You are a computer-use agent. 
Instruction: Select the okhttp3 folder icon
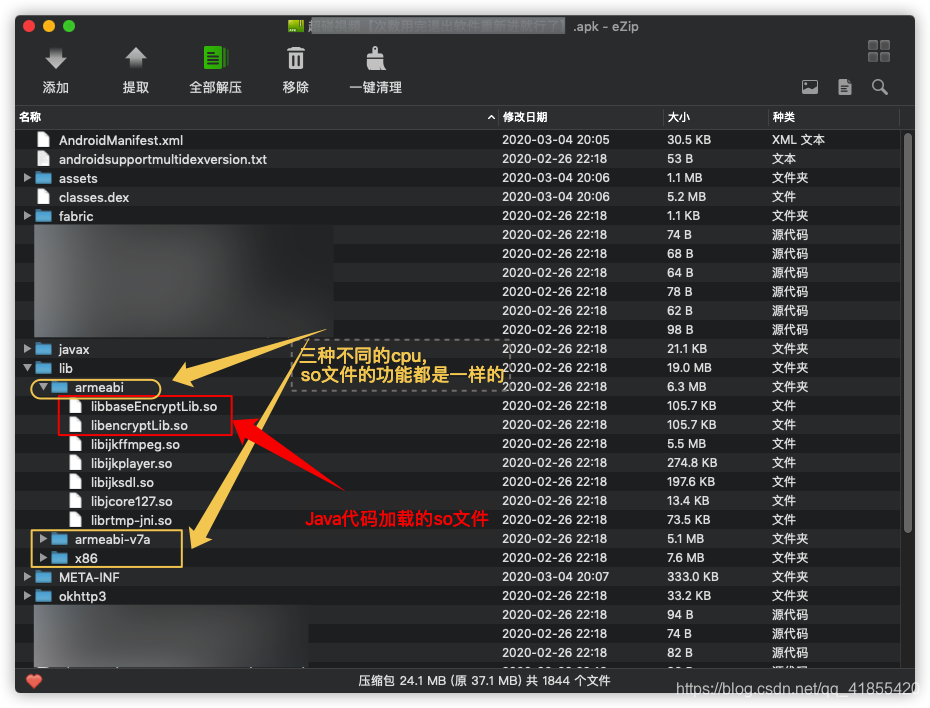[43, 596]
